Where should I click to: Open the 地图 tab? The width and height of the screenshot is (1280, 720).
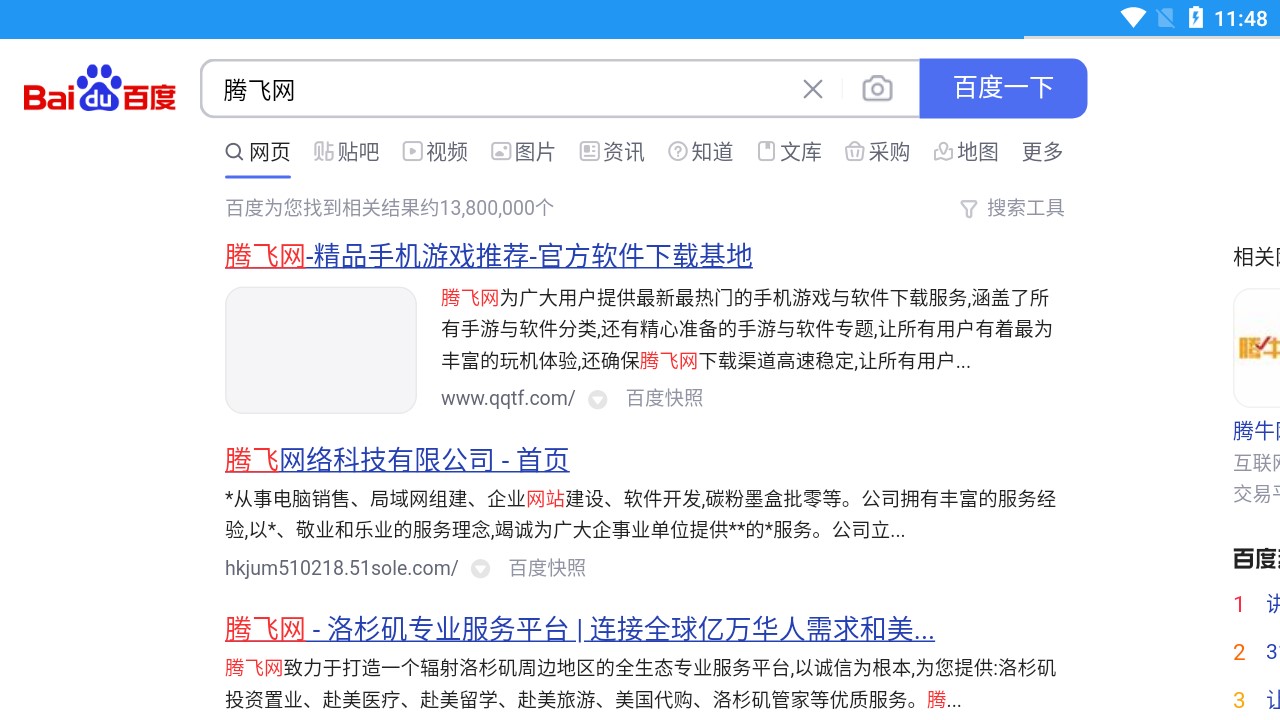click(x=966, y=152)
